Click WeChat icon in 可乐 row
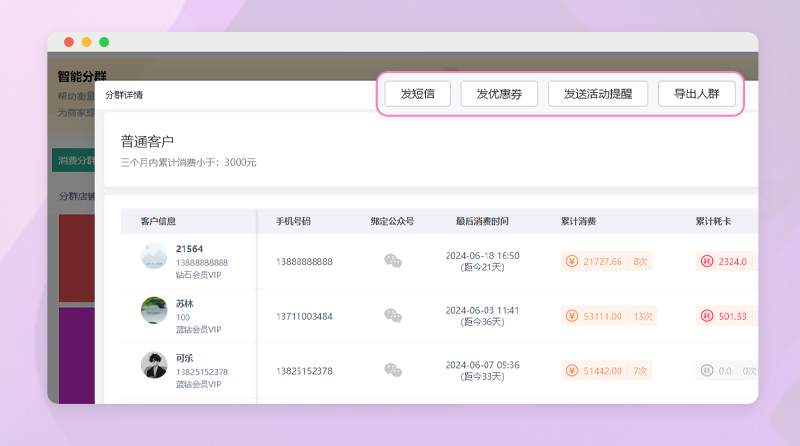 click(x=393, y=370)
